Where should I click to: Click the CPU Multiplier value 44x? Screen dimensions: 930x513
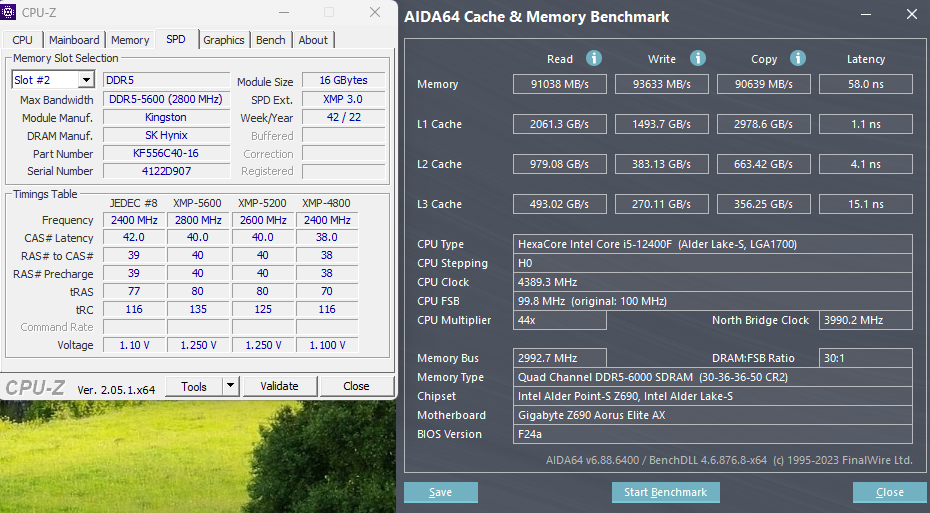560,320
